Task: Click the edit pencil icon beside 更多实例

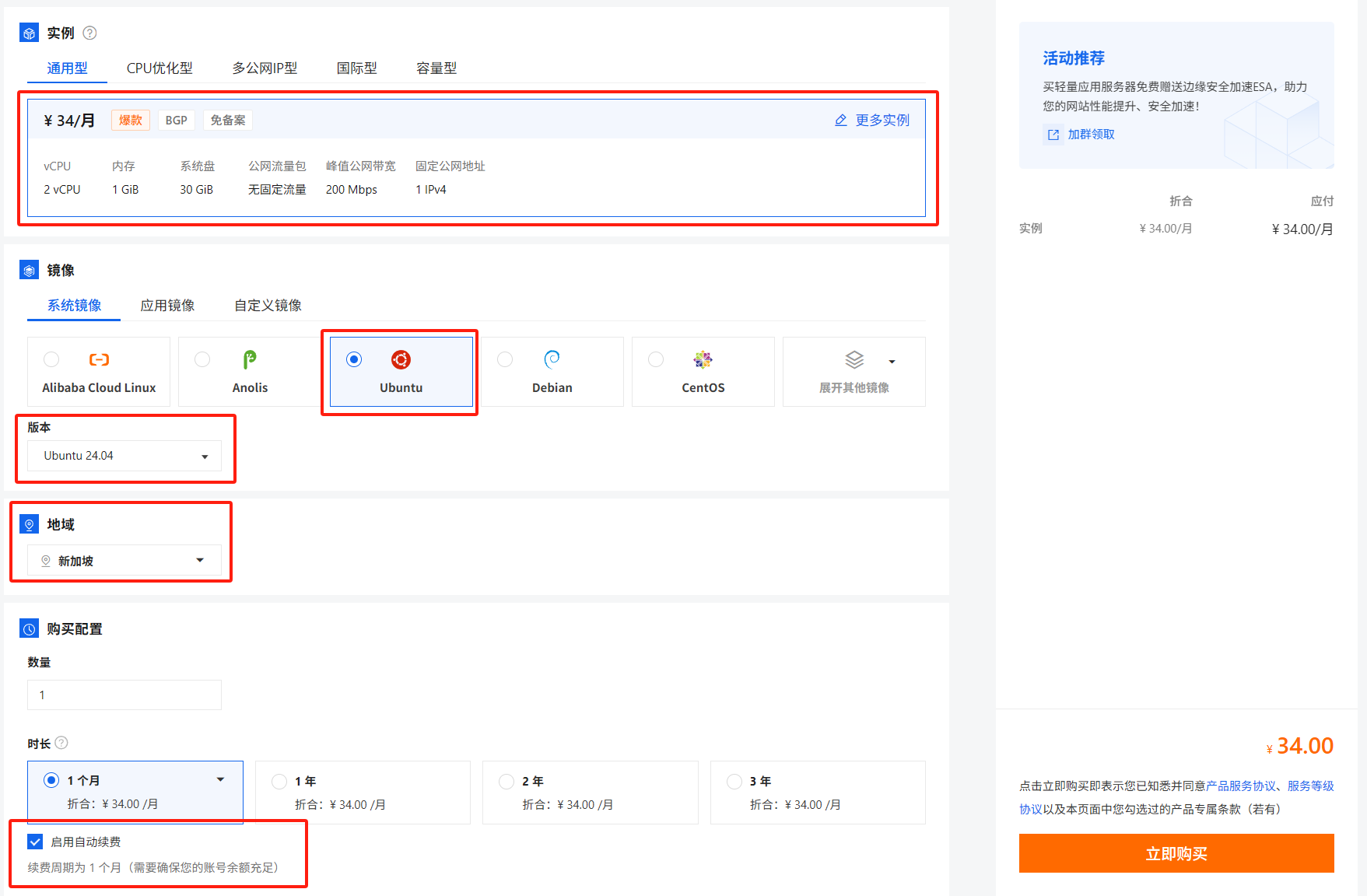Action: pyautogui.click(x=841, y=121)
